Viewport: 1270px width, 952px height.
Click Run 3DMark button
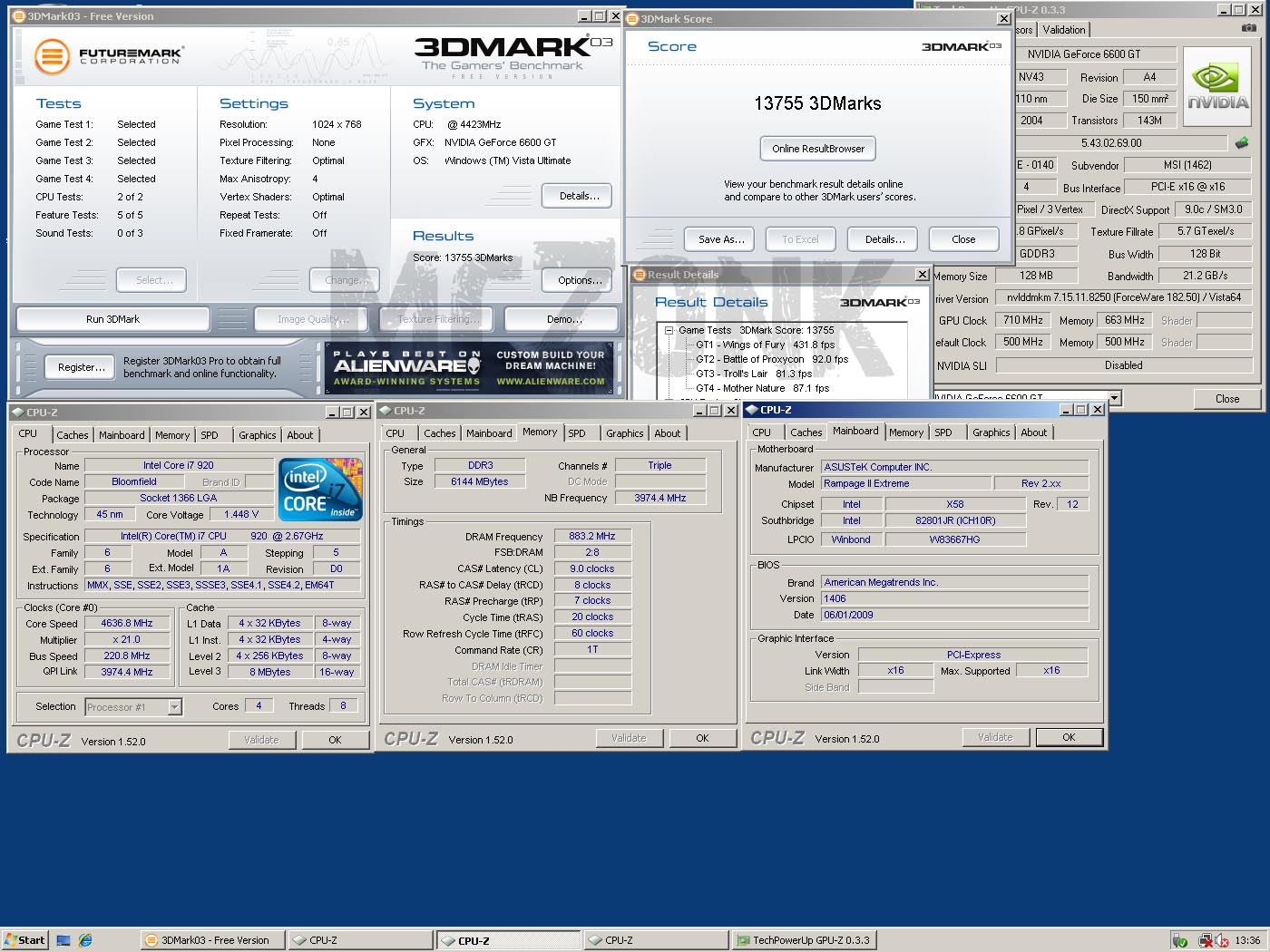(x=113, y=319)
